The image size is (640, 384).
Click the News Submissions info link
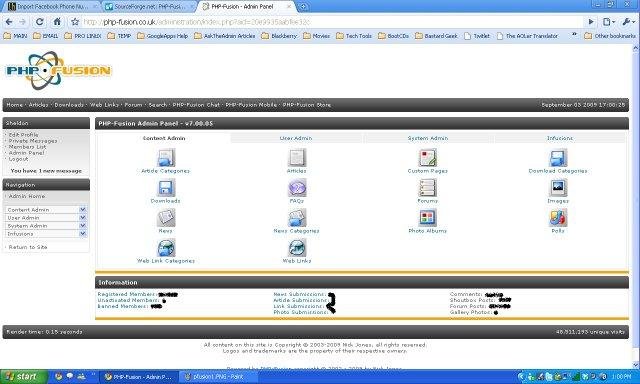tap(299, 294)
